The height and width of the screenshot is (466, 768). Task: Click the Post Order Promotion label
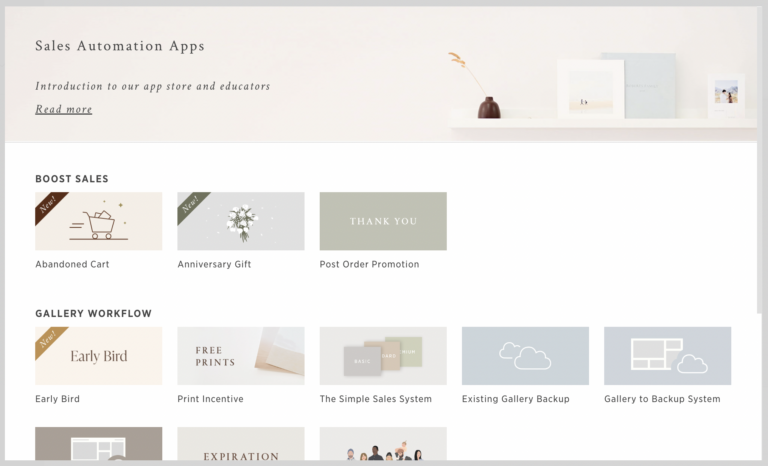coord(369,265)
